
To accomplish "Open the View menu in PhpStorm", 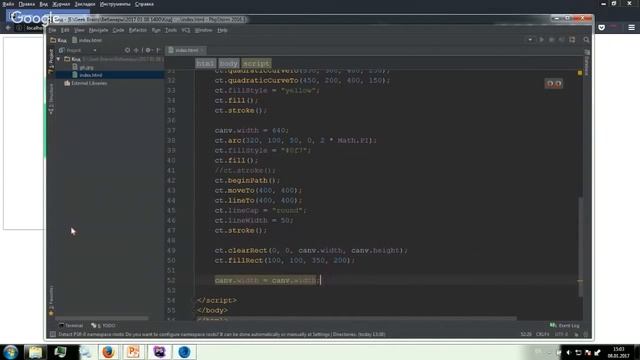I will pos(79,30).
